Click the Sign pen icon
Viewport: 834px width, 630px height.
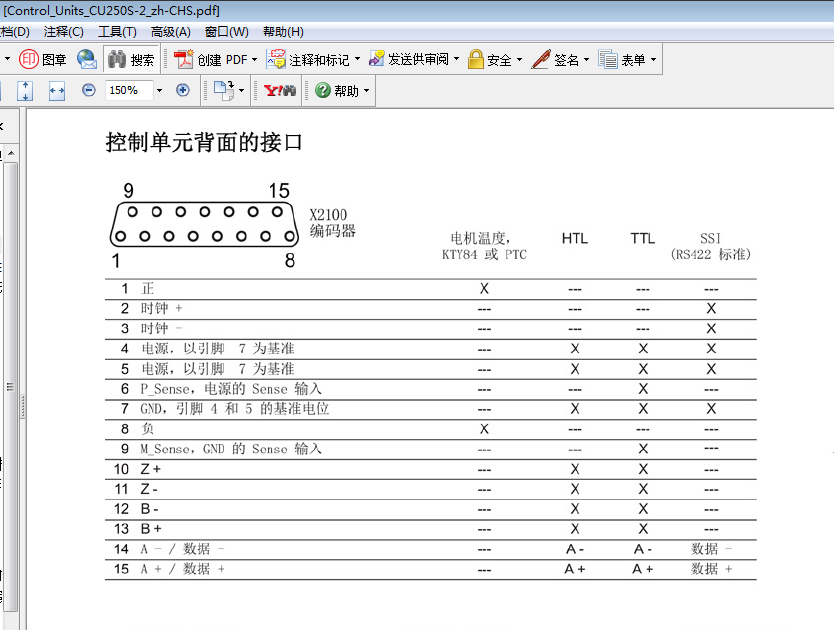click(541, 59)
